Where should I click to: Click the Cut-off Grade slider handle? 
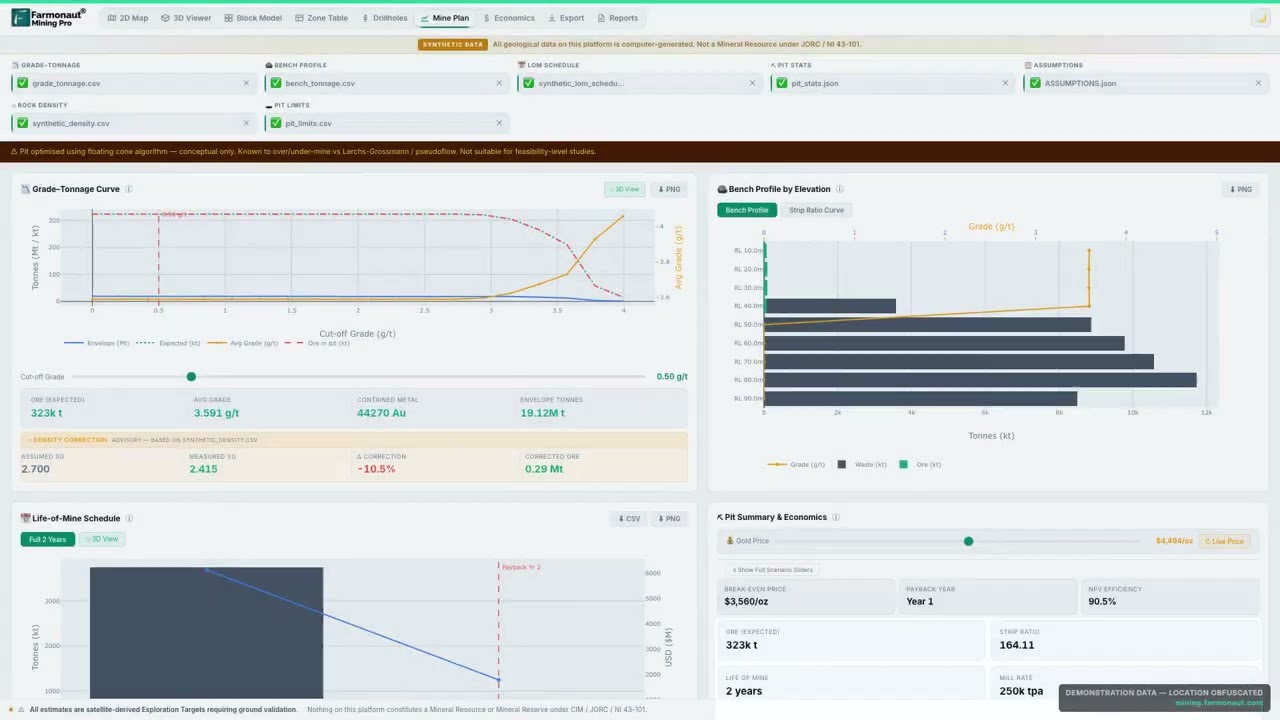click(191, 377)
